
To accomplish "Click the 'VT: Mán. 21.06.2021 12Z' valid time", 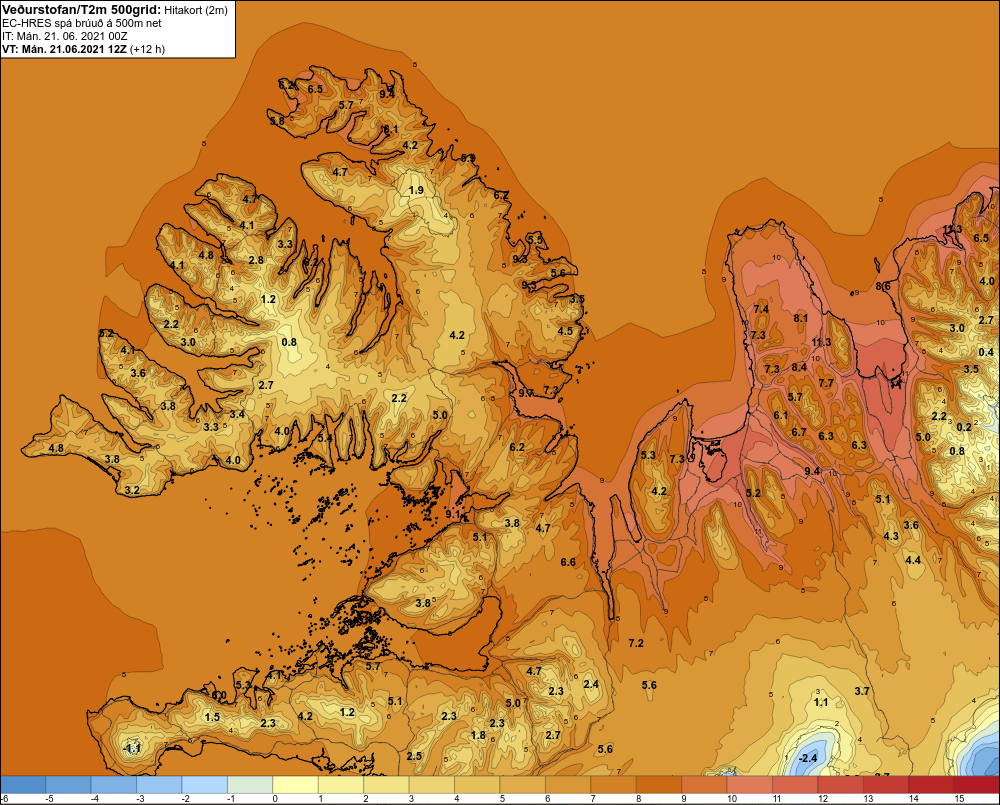I will click(64, 49).
